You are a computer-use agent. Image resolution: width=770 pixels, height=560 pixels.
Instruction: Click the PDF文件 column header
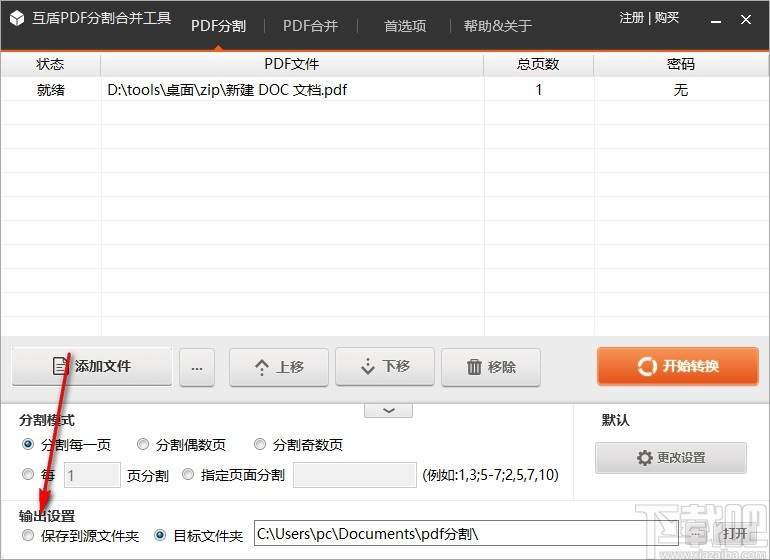[x=292, y=64]
